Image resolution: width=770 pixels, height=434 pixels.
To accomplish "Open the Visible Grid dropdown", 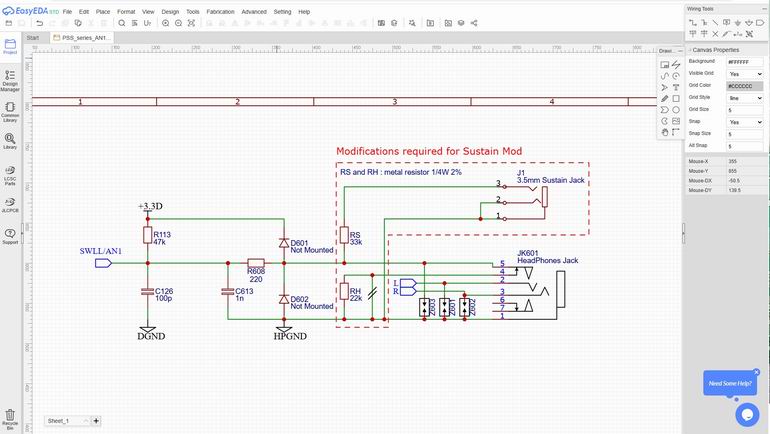I will click(745, 74).
